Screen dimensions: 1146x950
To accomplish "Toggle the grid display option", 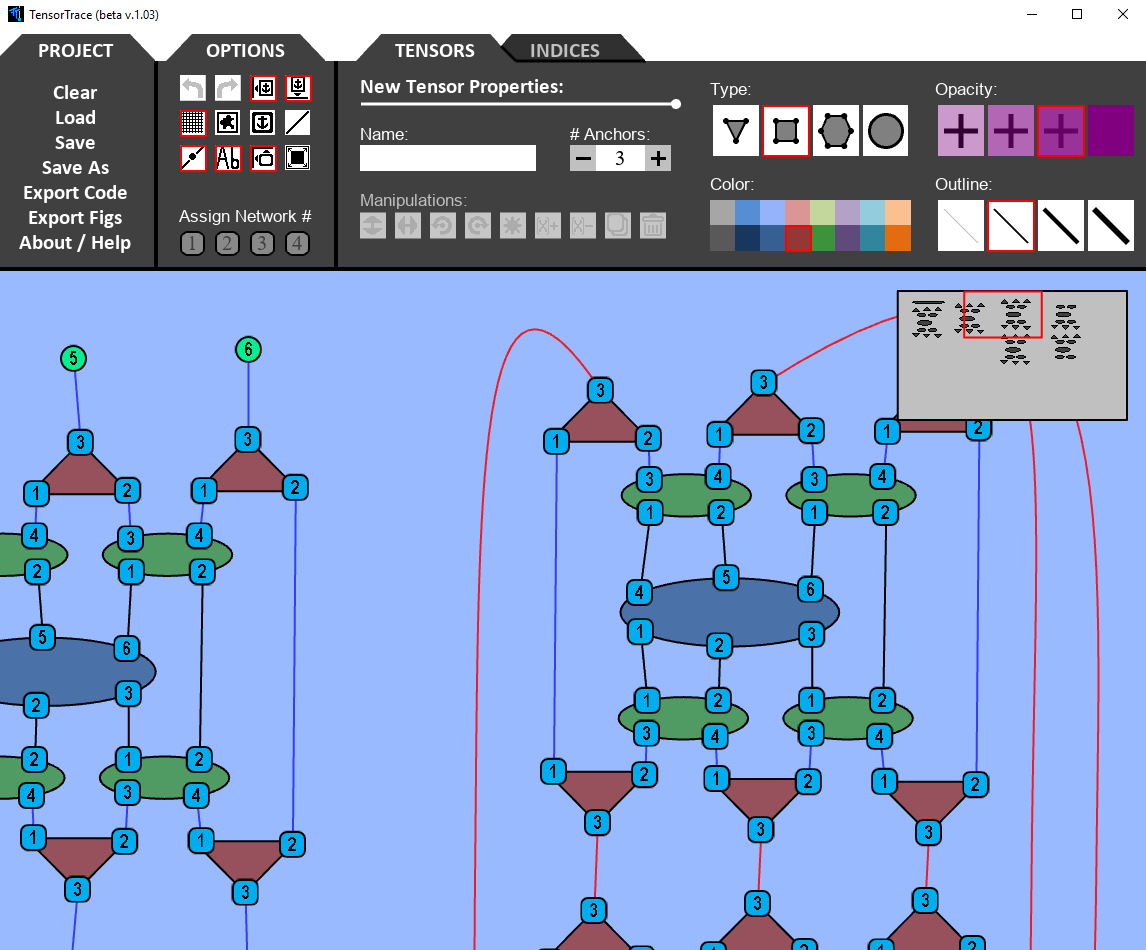I will pos(193,122).
